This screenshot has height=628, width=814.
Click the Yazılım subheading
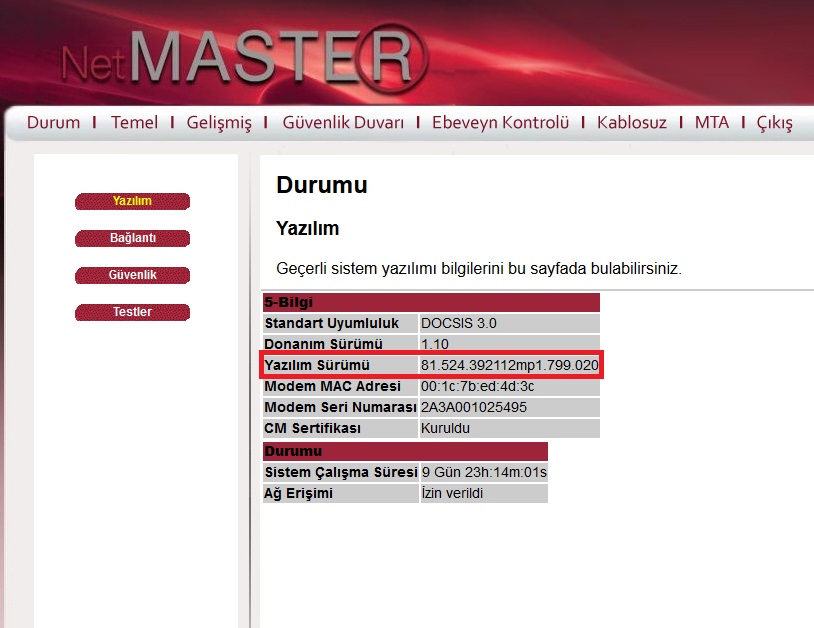click(307, 228)
